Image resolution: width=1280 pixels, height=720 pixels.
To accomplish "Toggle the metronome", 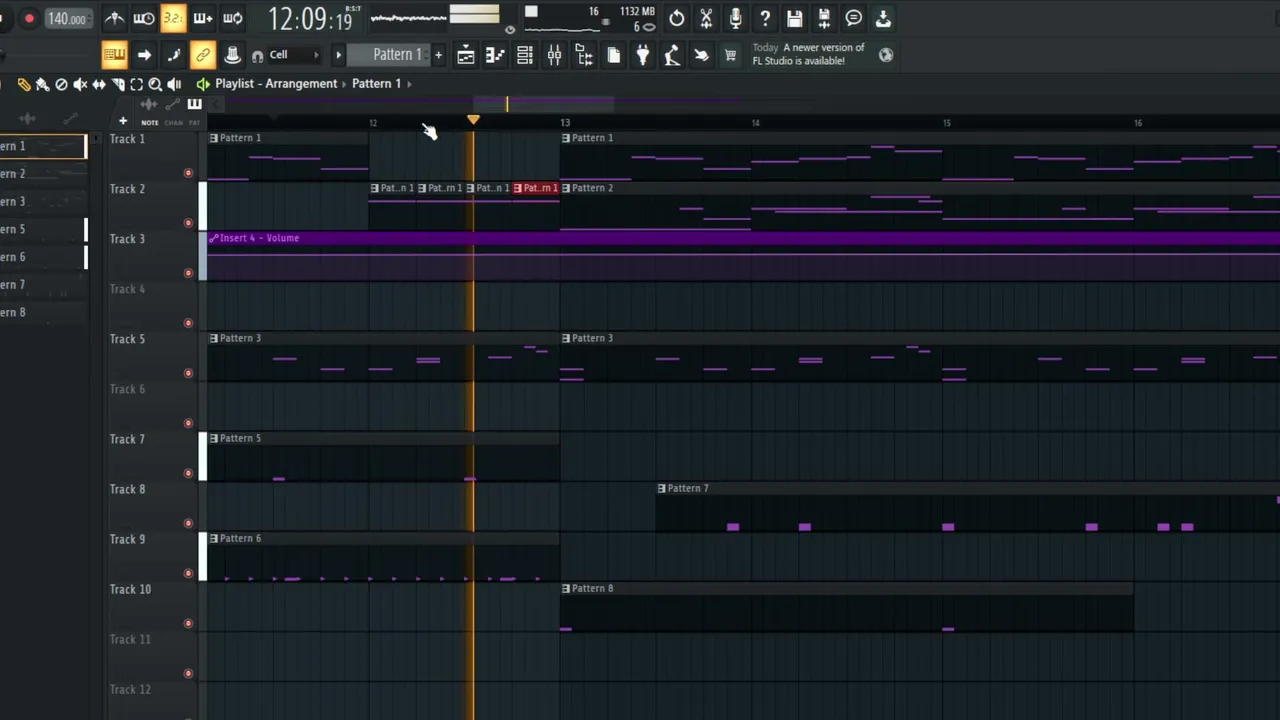I will pos(115,18).
